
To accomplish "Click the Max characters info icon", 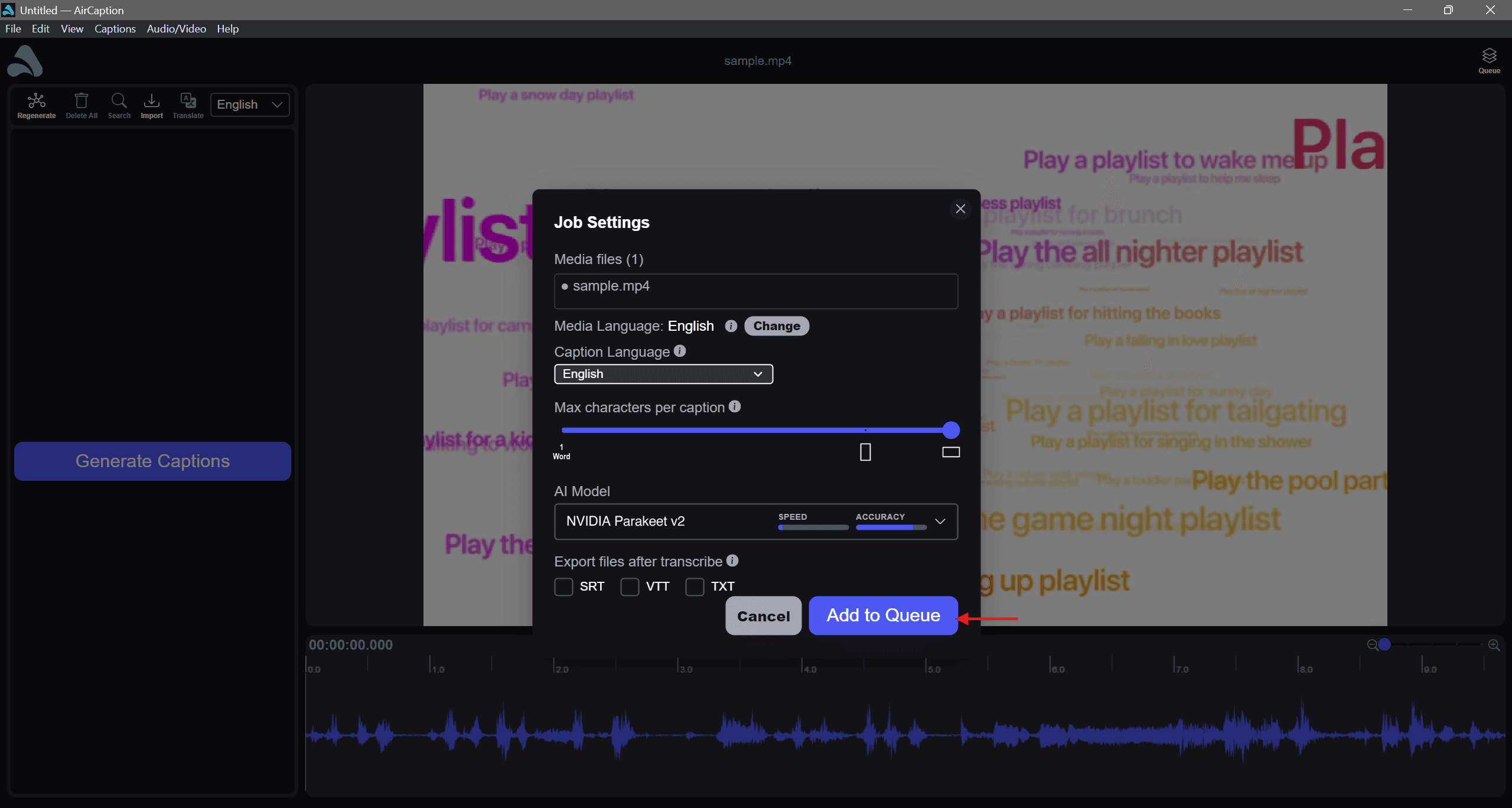I will [x=735, y=406].
